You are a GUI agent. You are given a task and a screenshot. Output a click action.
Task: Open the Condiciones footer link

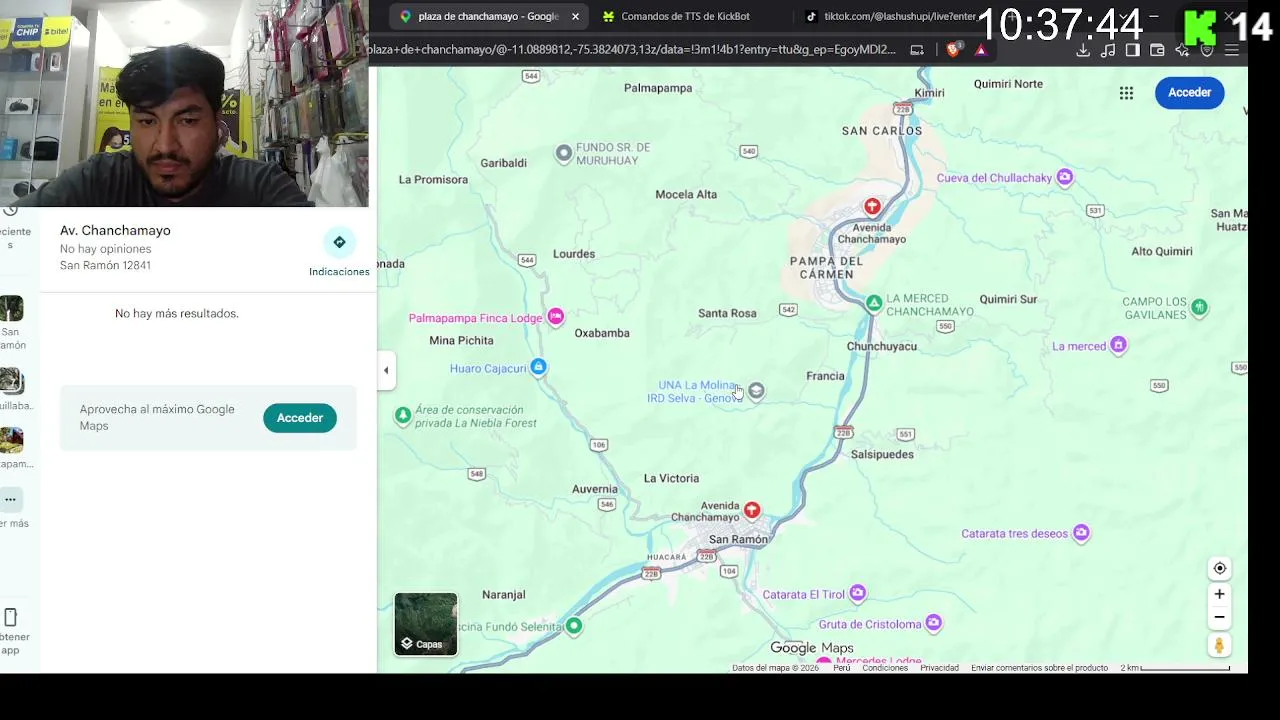pyautogui.click(x=885, y=668)
